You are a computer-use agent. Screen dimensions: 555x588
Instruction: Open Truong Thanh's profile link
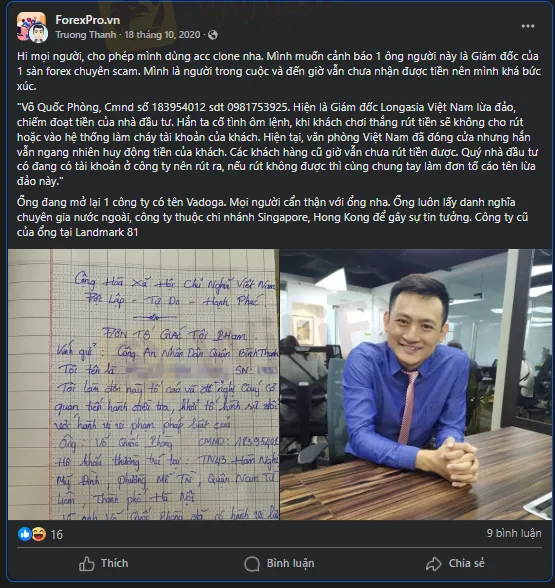click(x=86, y=35)
